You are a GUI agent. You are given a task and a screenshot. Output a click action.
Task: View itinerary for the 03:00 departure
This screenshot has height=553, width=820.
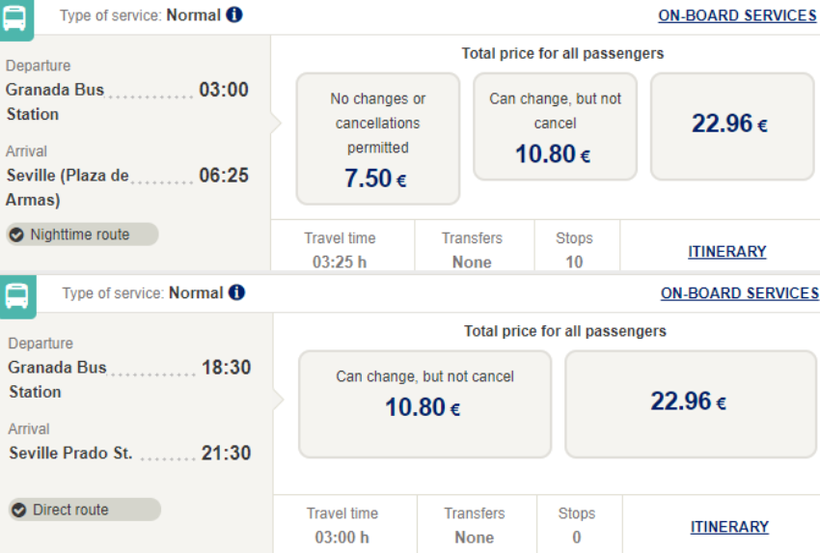pyautogui.click(x=727, y=251)
